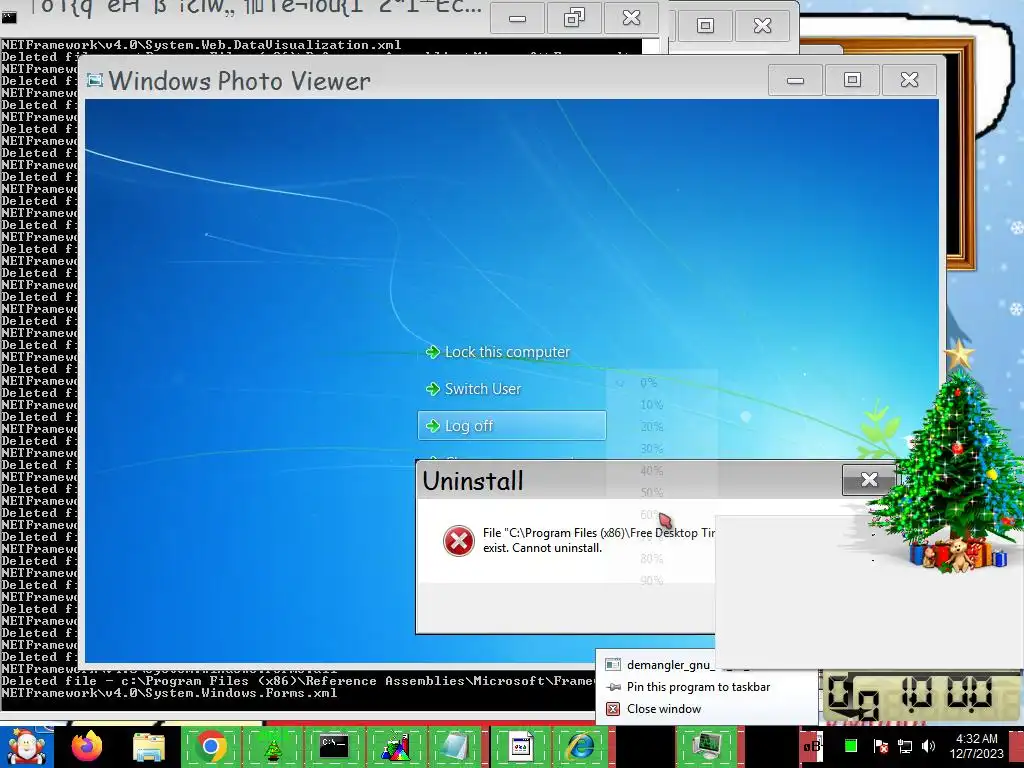Viewport: 1024px width, 768px height.
Task: Open the colorful flasks taskbar app
Action: pyautogui.click(x=396, y=746)
